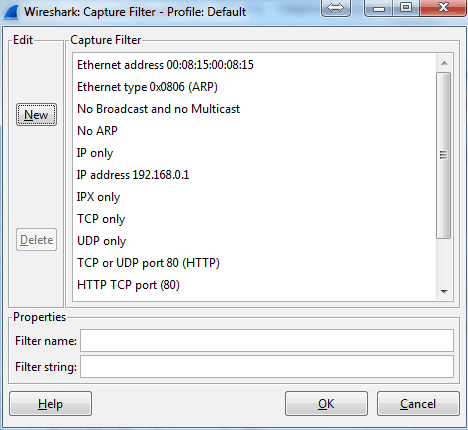This screenshot has width=468, height=430.
Task: Select the TCP only filter
Action: pos(254,219)
